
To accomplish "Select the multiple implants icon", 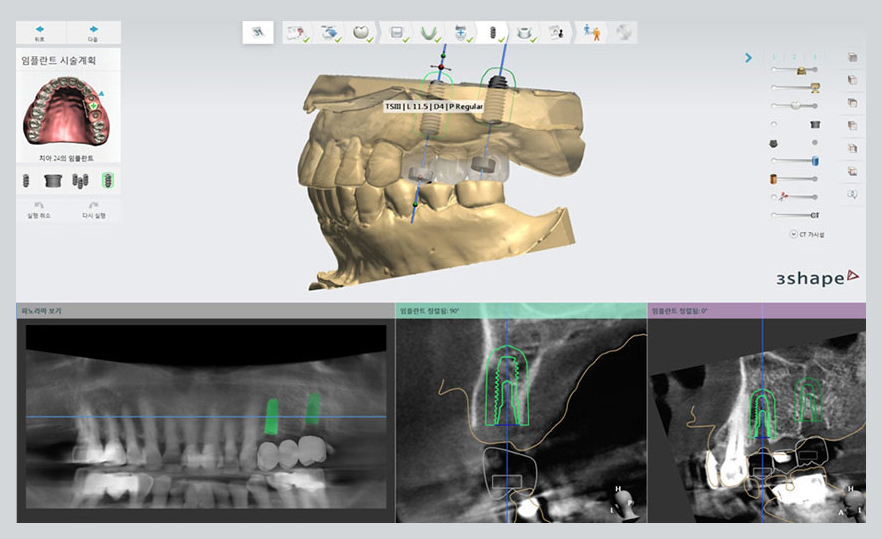I will point(80,181).
